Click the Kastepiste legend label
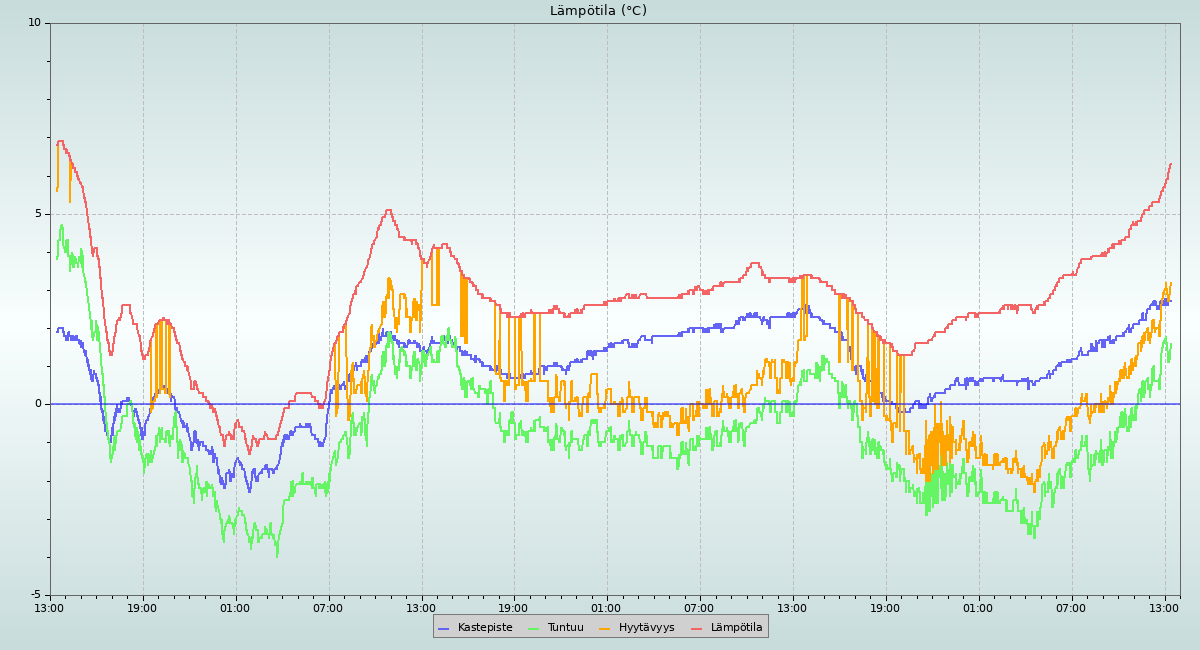This screenshot has width=1200, height=650. [x=485, y=628]
